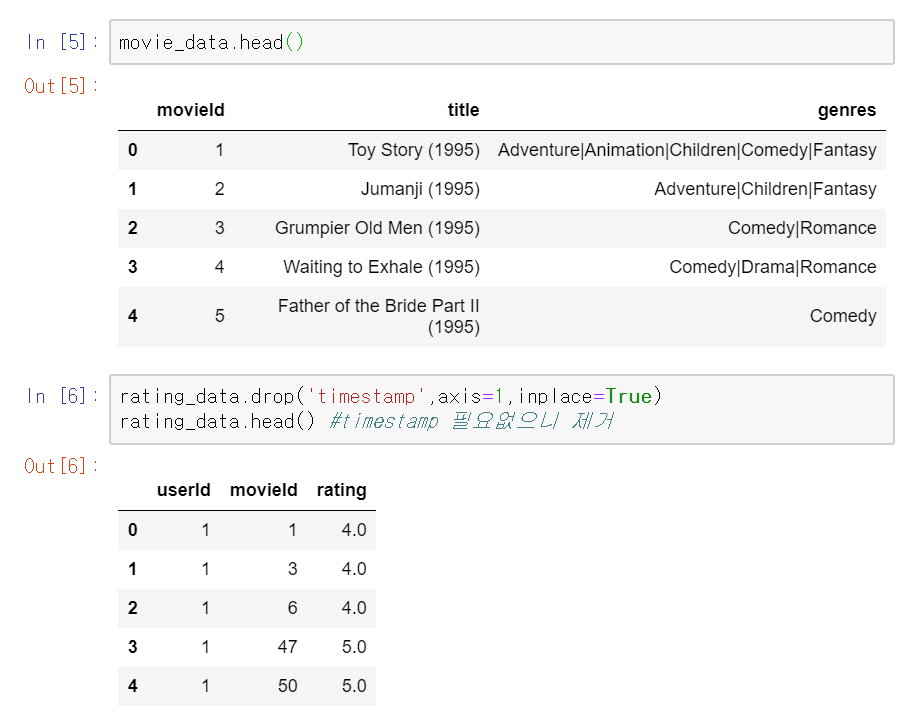Click the movieId header in movie table
908x714 pixels.
click(191, 110)
